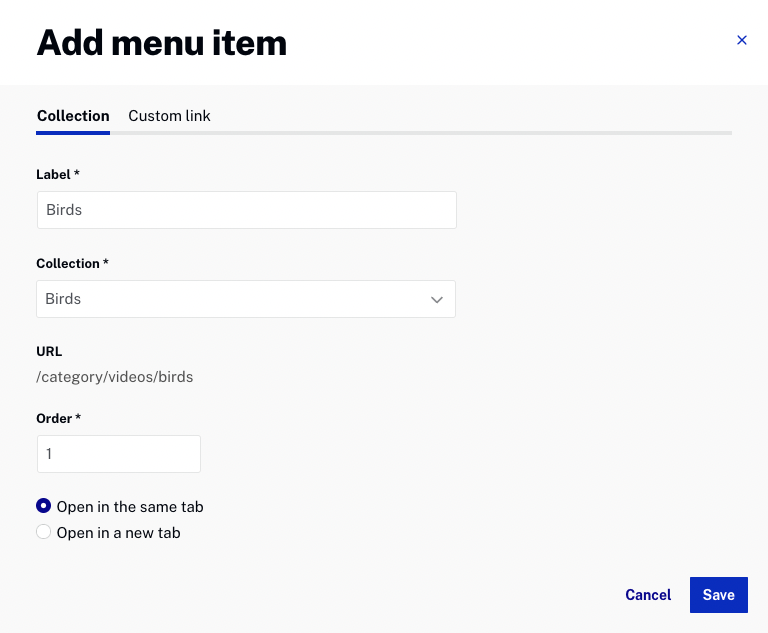Focus the Label field containing Birds
The height and width of the screenshot is (633, 768).
click(247, 210)
